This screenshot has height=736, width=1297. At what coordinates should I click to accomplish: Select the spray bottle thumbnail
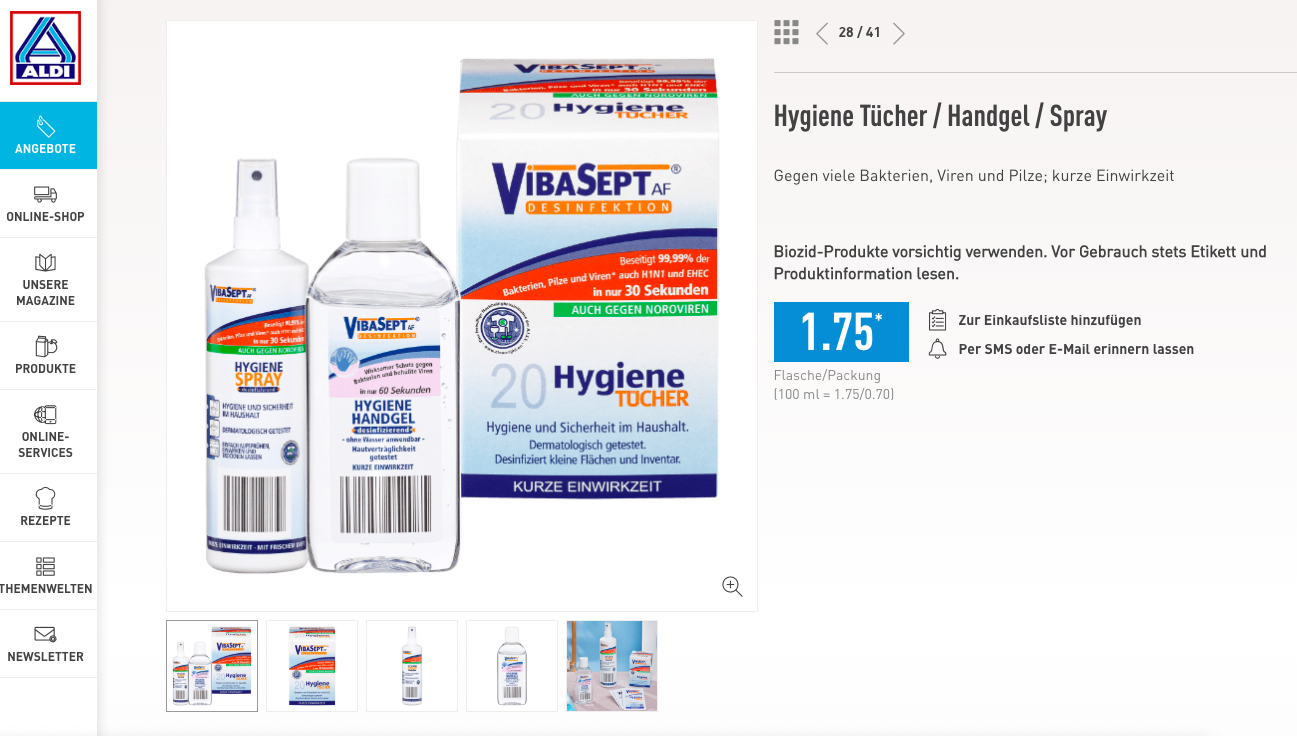coord(412,666)
